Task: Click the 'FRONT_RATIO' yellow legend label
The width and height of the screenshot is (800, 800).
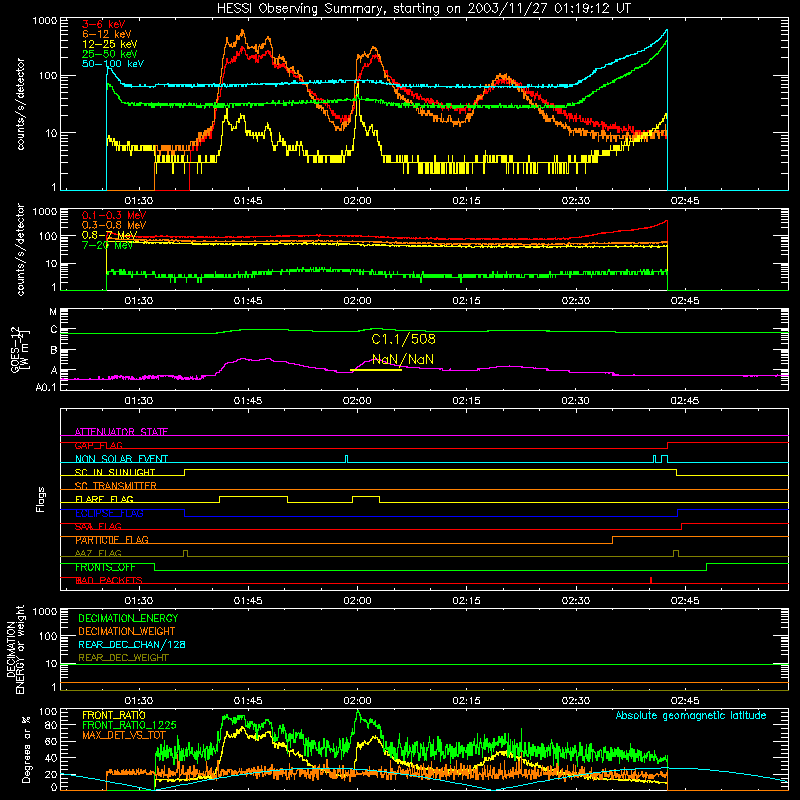Action: click(x=113, y=715)
